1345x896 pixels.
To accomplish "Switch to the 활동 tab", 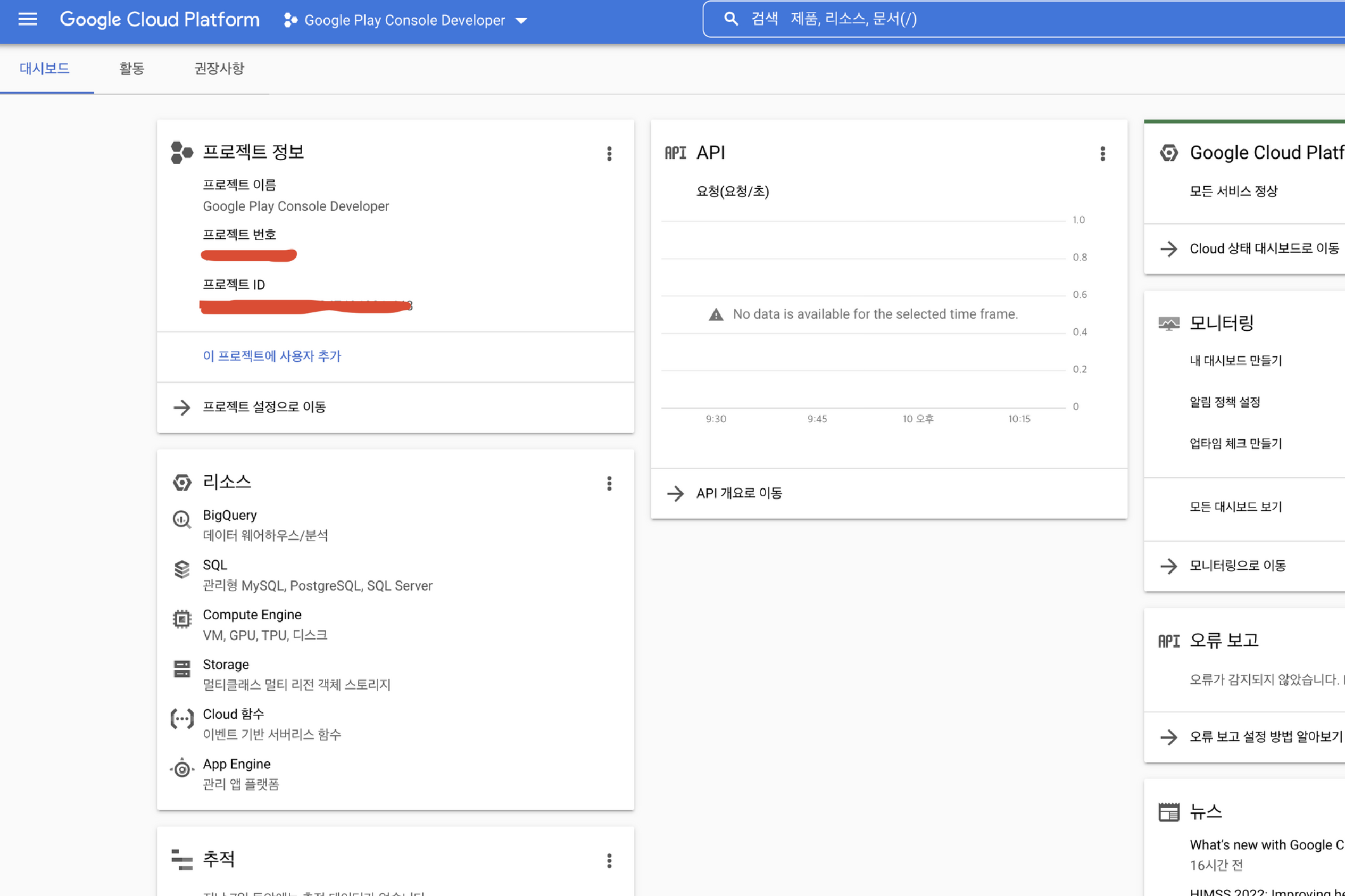I will [x=131, y=69].
